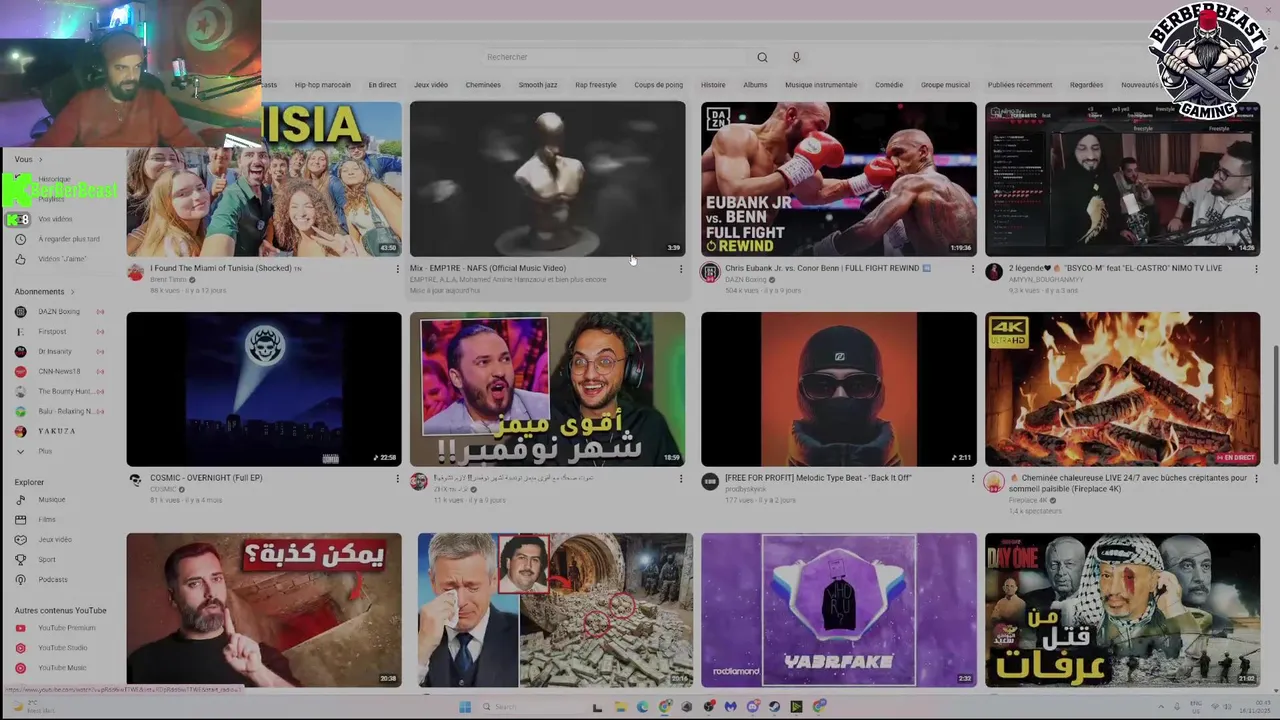Play the live 4K fireplace thumbnail
This screenshot has height=720, width=1280.
click(x=1122, y=389)
